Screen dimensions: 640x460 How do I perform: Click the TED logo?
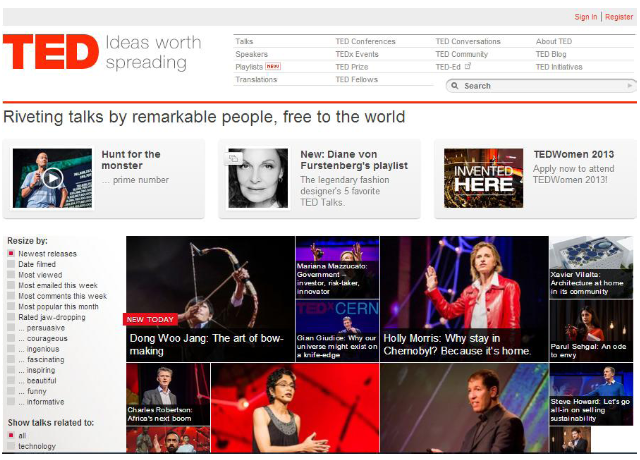click(48, 54)
